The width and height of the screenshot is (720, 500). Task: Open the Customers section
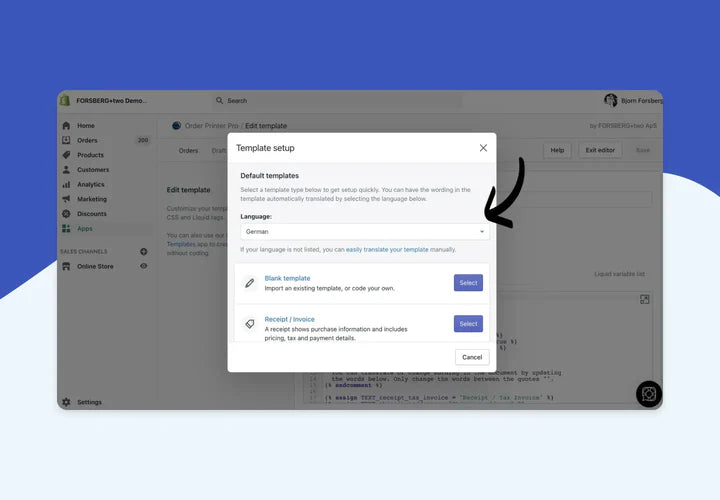pos(93,170)
